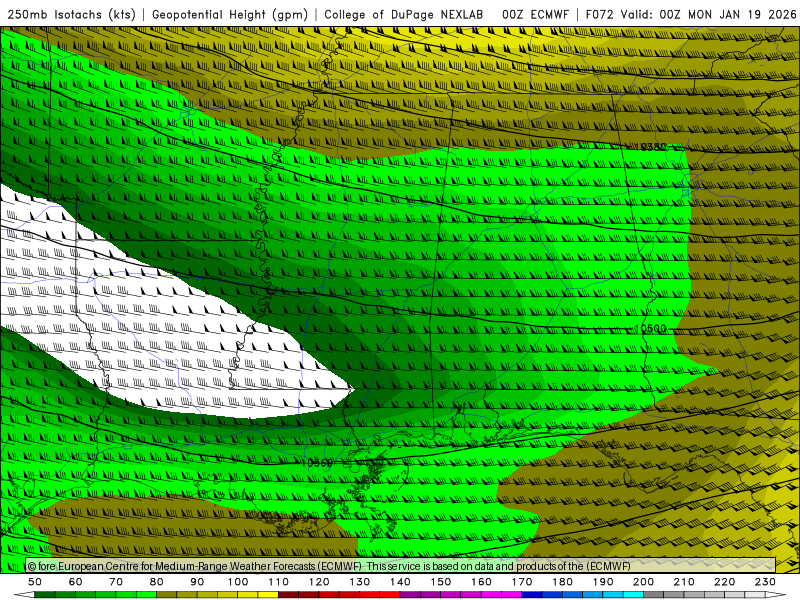This screenshot has width=800, height=600.
Task: Click the "Valid: 00Z MON JAN 19 2026" text
Action: 709,14
